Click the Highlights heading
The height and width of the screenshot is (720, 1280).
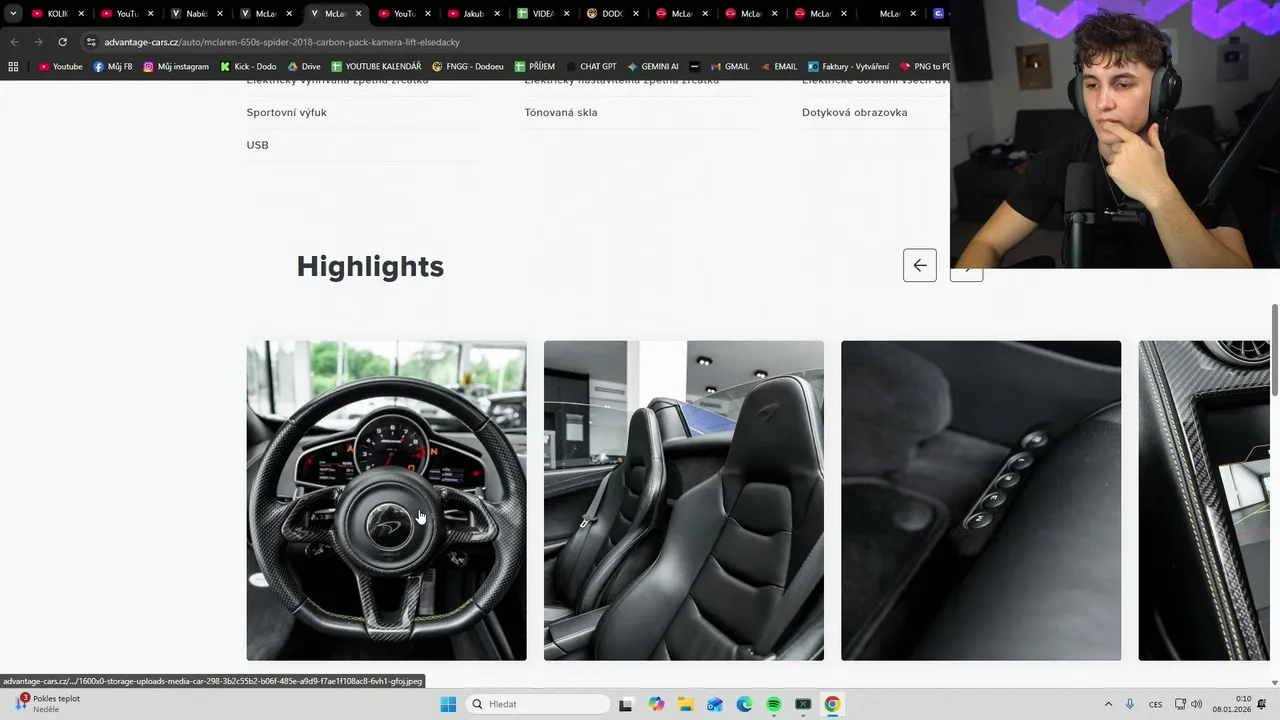pos(370,266)
